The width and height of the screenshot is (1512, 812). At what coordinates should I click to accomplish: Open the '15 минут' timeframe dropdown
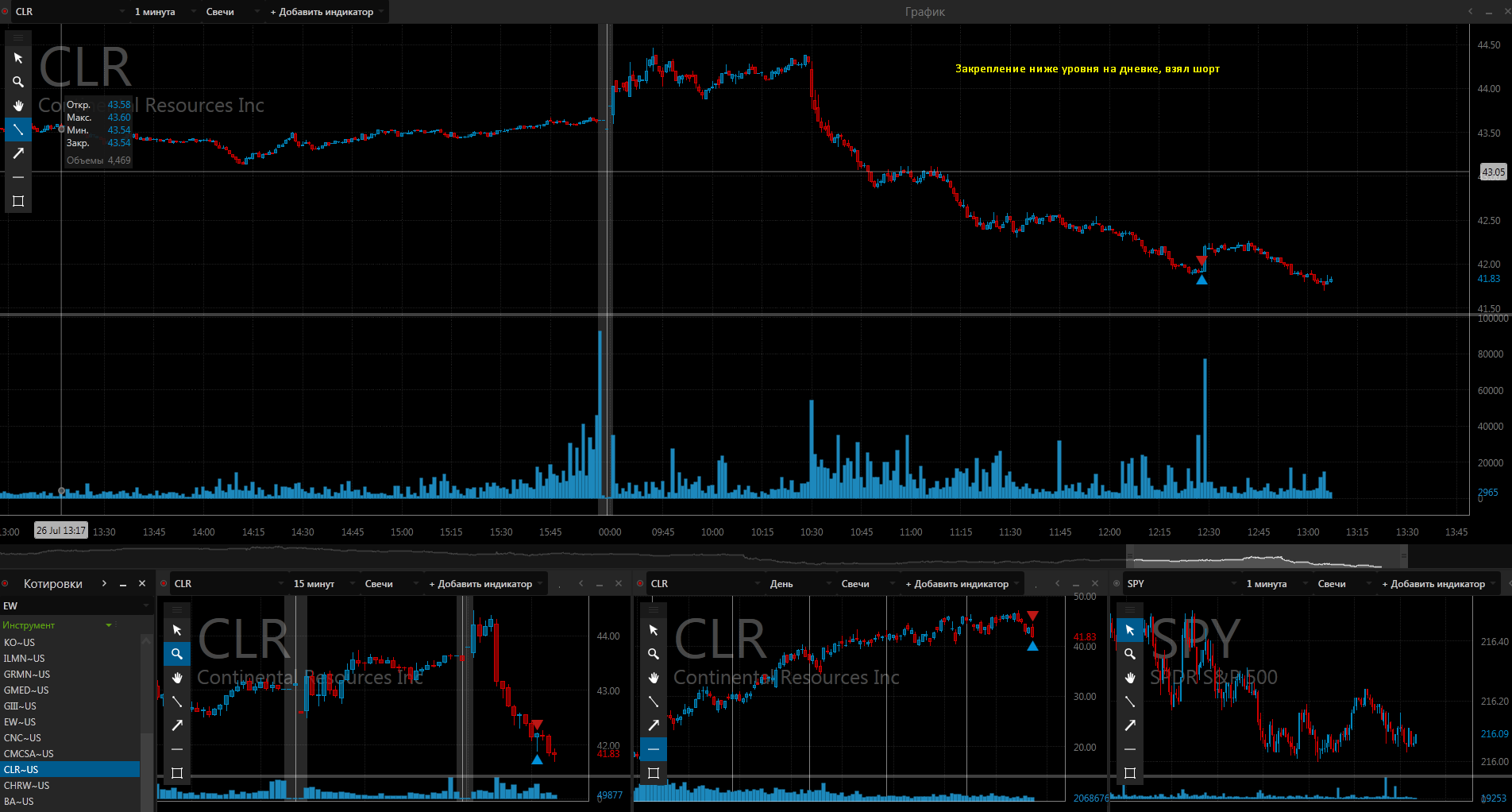pyautogui.click(x=323, y=584)
